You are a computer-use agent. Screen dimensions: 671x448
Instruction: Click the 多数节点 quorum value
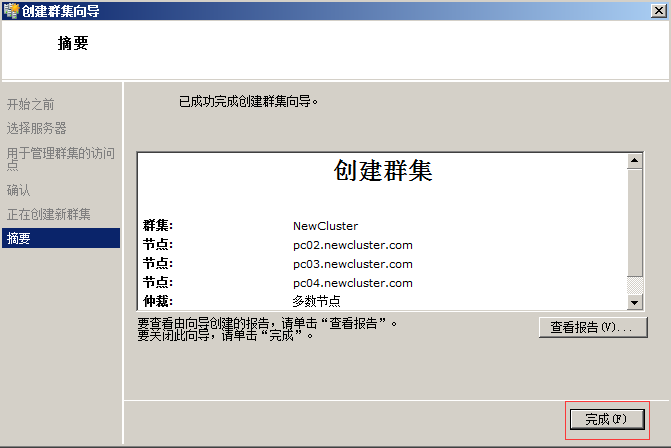tap(317, 301)
